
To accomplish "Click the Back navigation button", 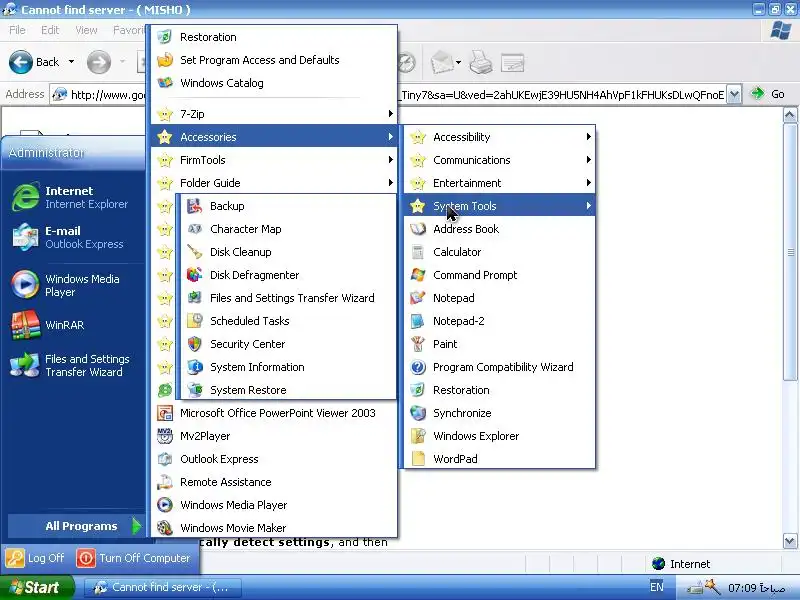I will pyautogui.click(x=35, y=62).
